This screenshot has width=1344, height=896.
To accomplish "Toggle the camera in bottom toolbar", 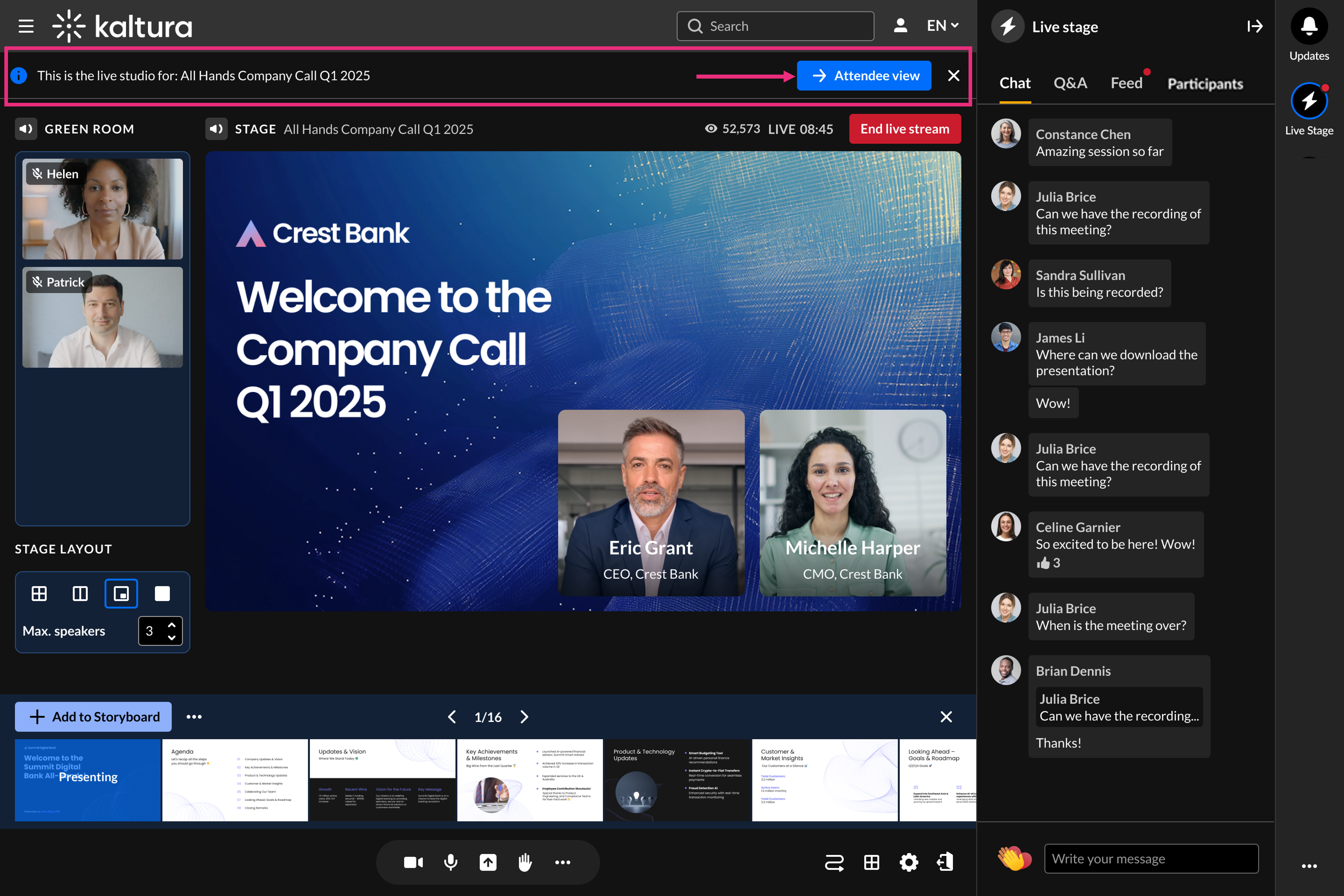I will pyautogui.click(x=413, y=862).
